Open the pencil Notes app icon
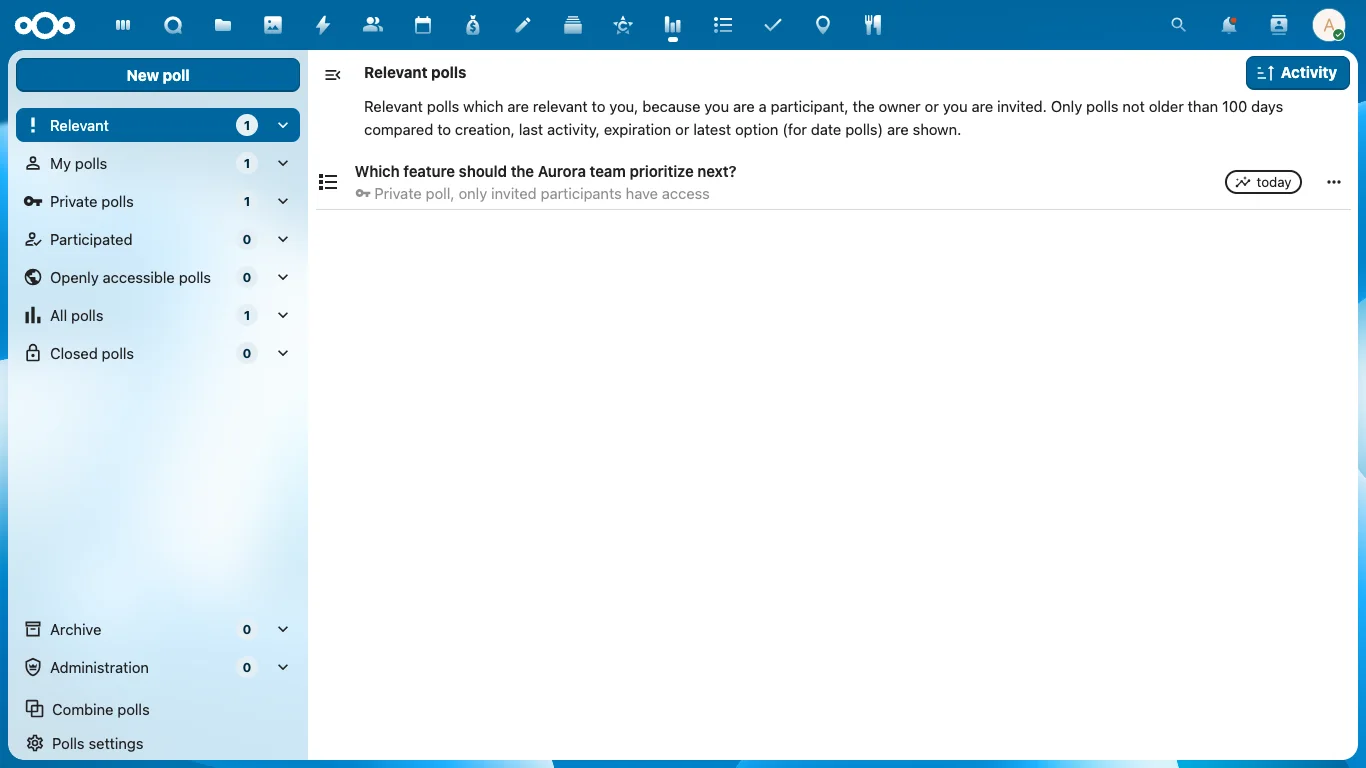The width and height of the screenshot is (1366, 768). (523, 25)
